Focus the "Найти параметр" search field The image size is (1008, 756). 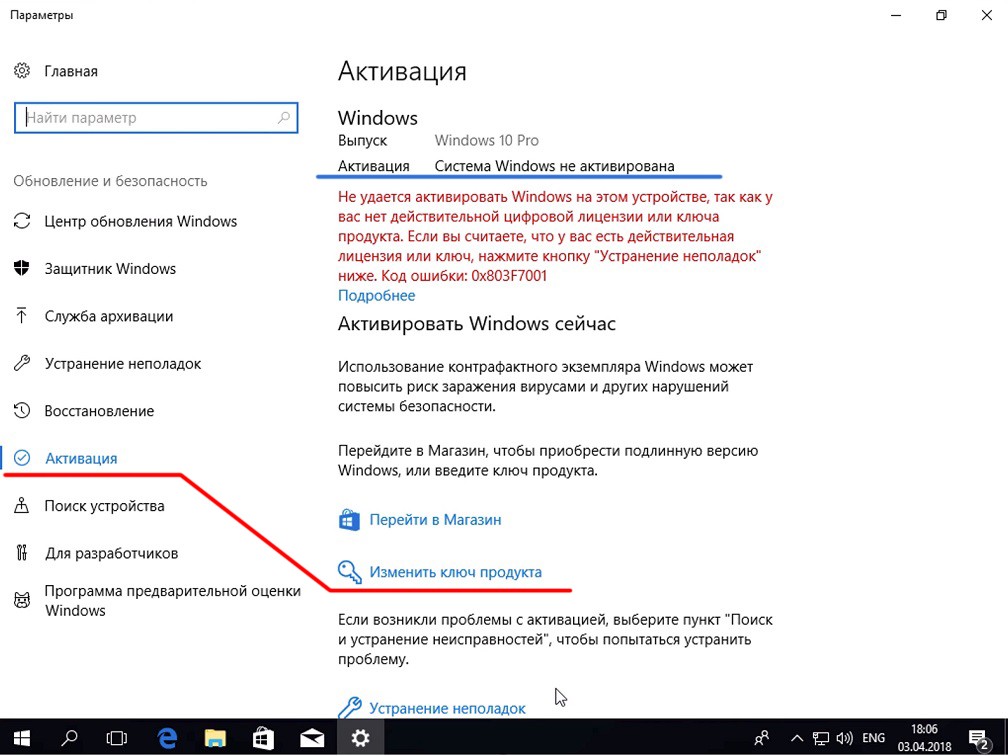[x=156, y=118]
